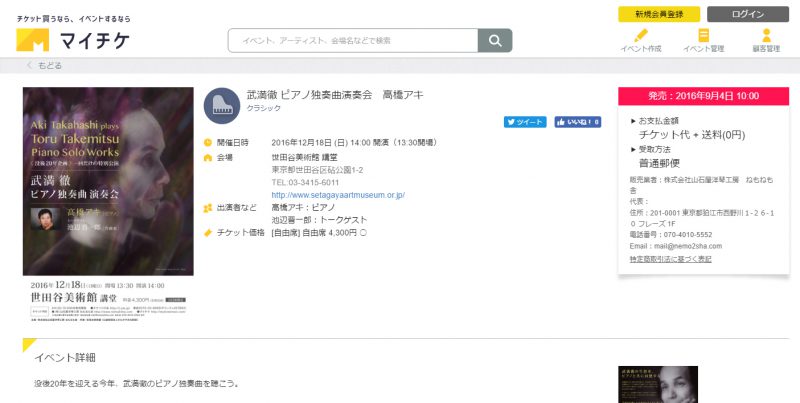Image resolution: width=800 pixels, height=403 pixels.
Task: Click the performers icon beside 出演者など
Action: tap(208, 208)
